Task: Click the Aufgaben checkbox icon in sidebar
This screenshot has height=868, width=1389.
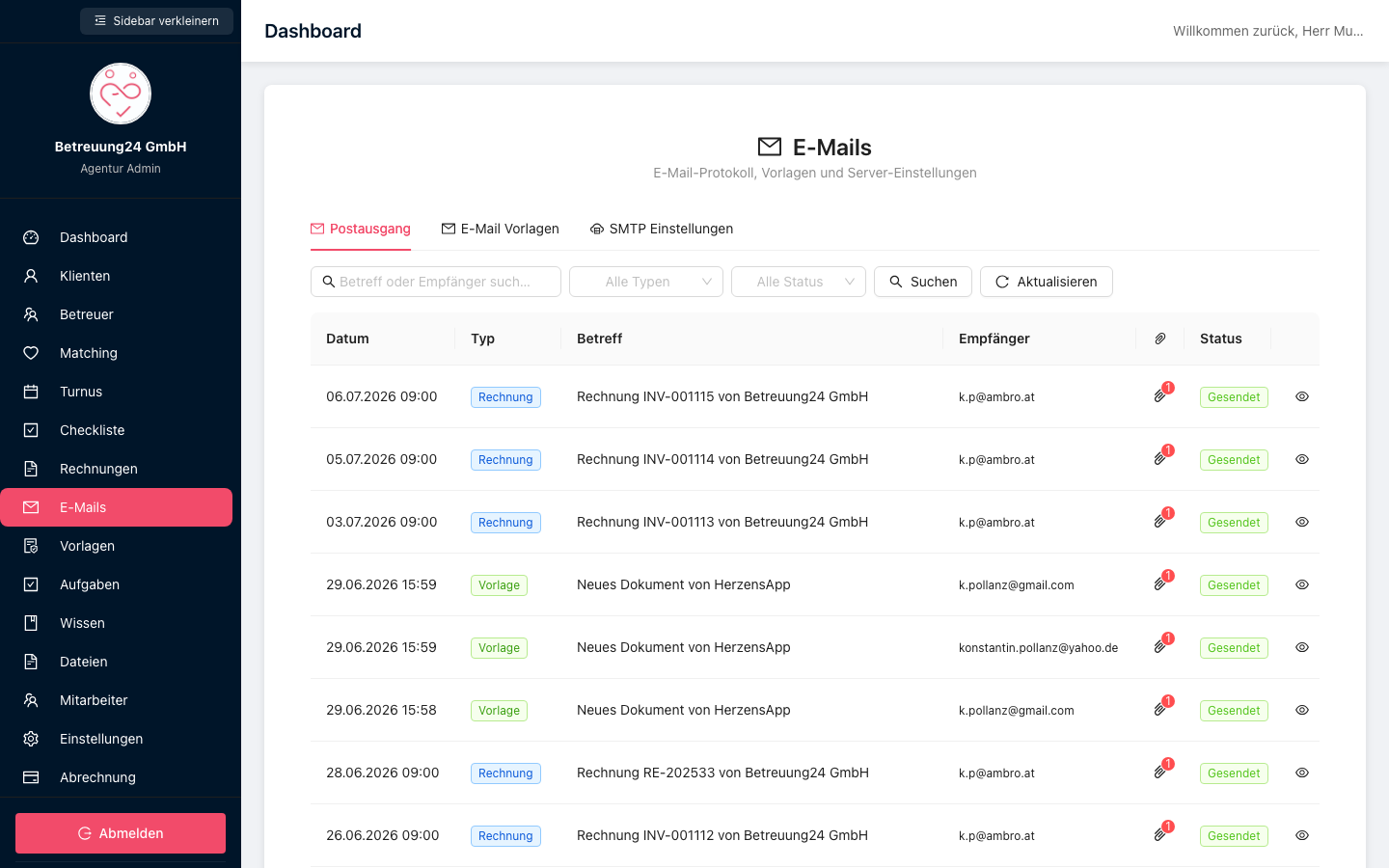Action: coord(31,584)
